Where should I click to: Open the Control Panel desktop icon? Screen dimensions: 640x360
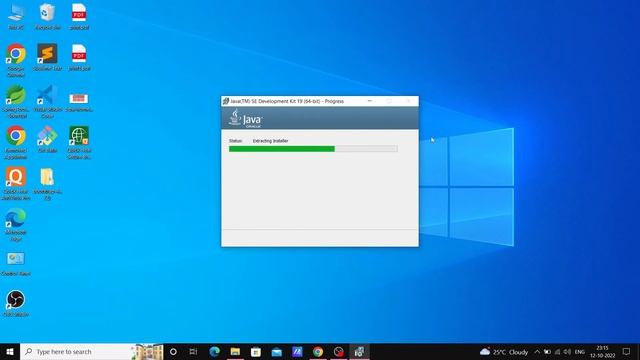16,264
